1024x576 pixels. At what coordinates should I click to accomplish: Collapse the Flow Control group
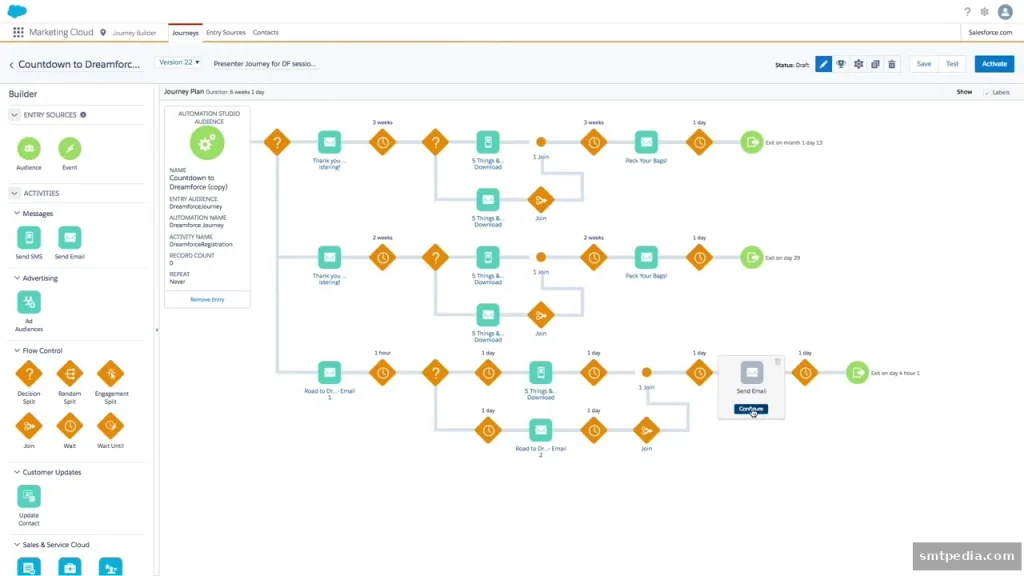(x=17, y=351)
